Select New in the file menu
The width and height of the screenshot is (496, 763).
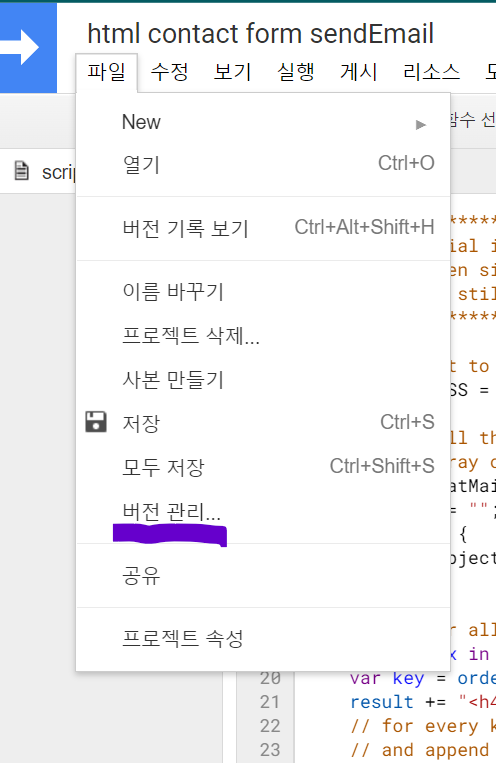[263, 122]
